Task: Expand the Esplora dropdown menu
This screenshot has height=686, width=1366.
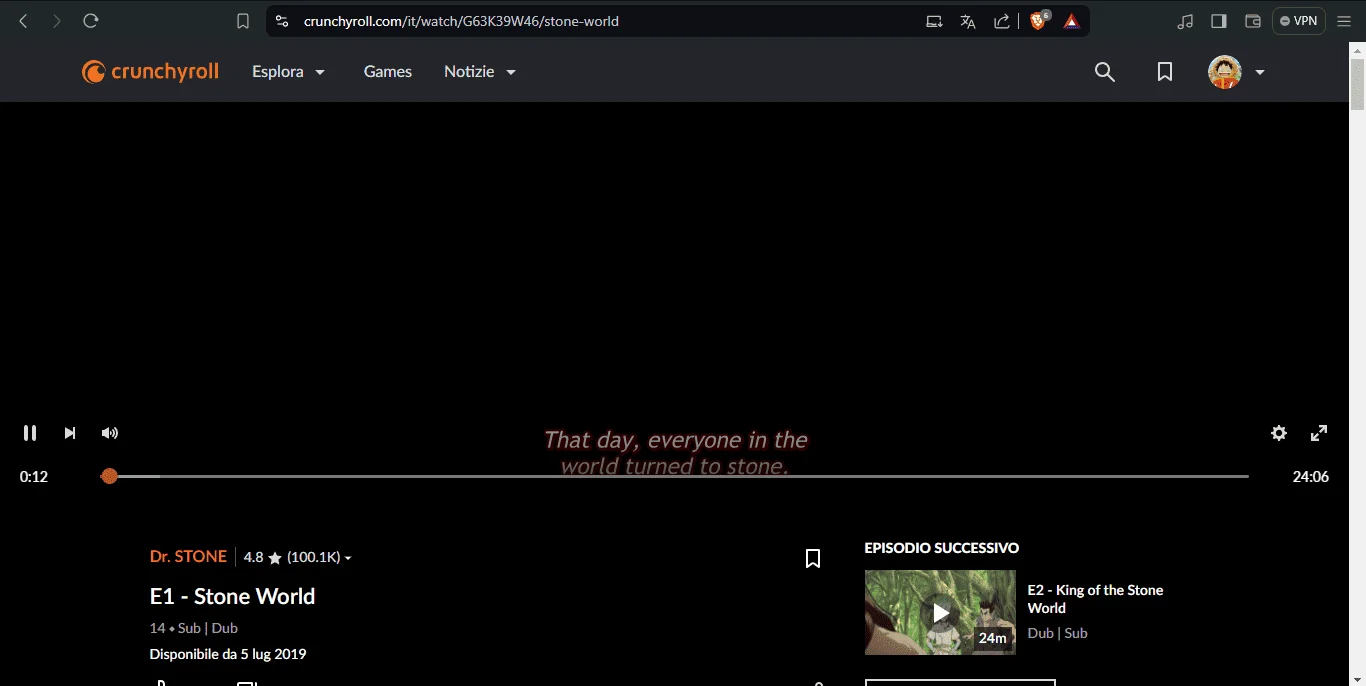Action: pyautogui.click(x=289, y=72)
